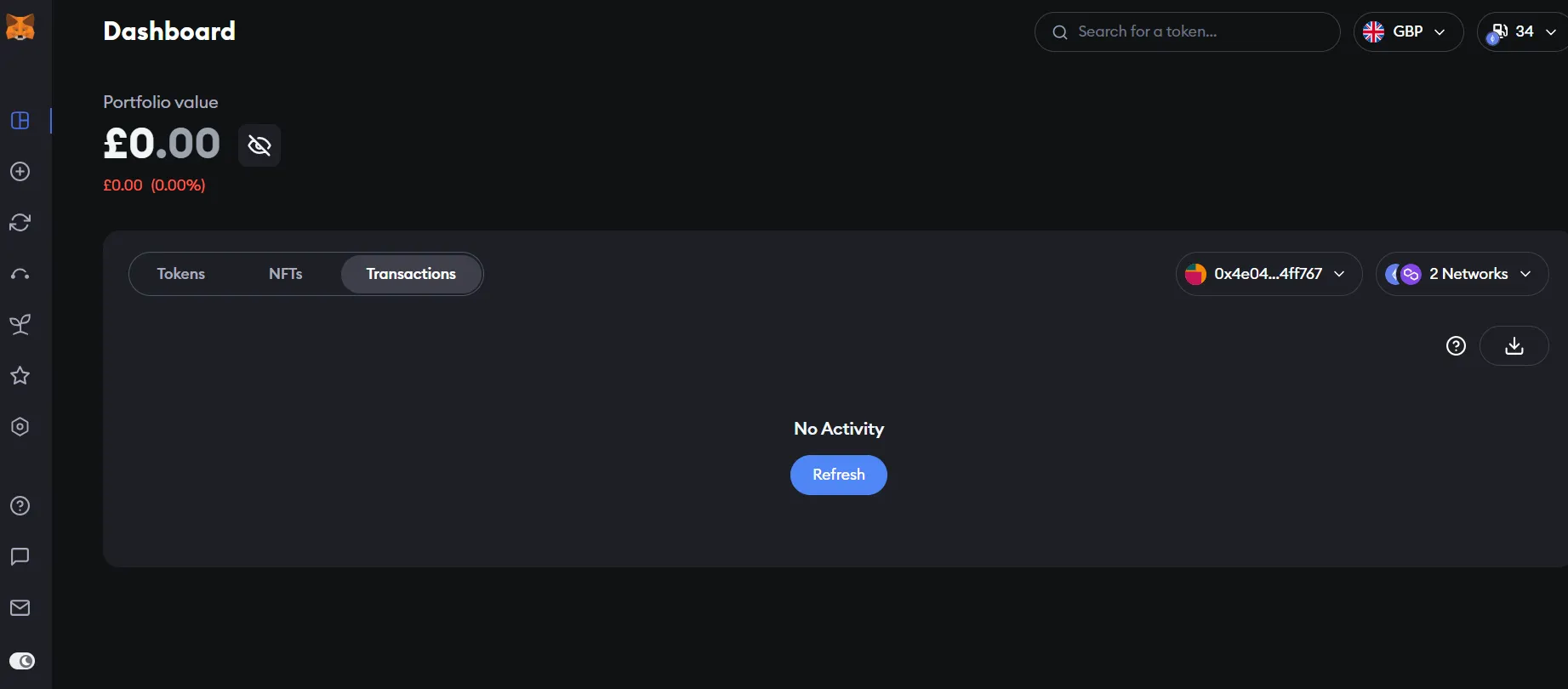Open the Swap arrows sidebar icon

pos(20,223)
